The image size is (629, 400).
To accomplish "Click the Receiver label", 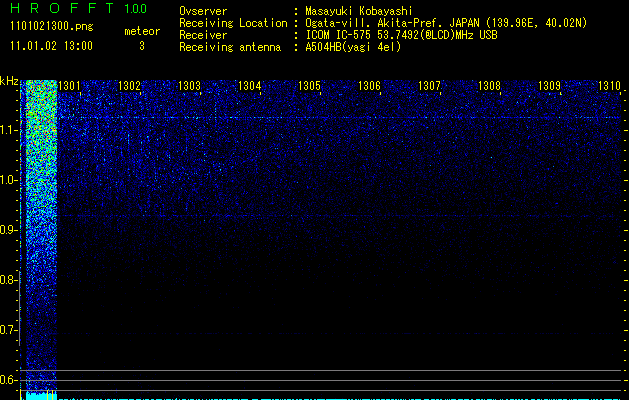I will coord(203,35).
